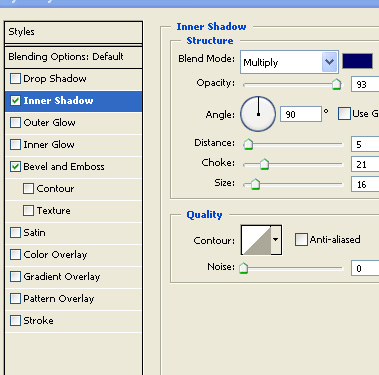This screenshot has height=375, width=379.
Task: Open the Bevel and Emboss settings label
Action: click(64, 167)
